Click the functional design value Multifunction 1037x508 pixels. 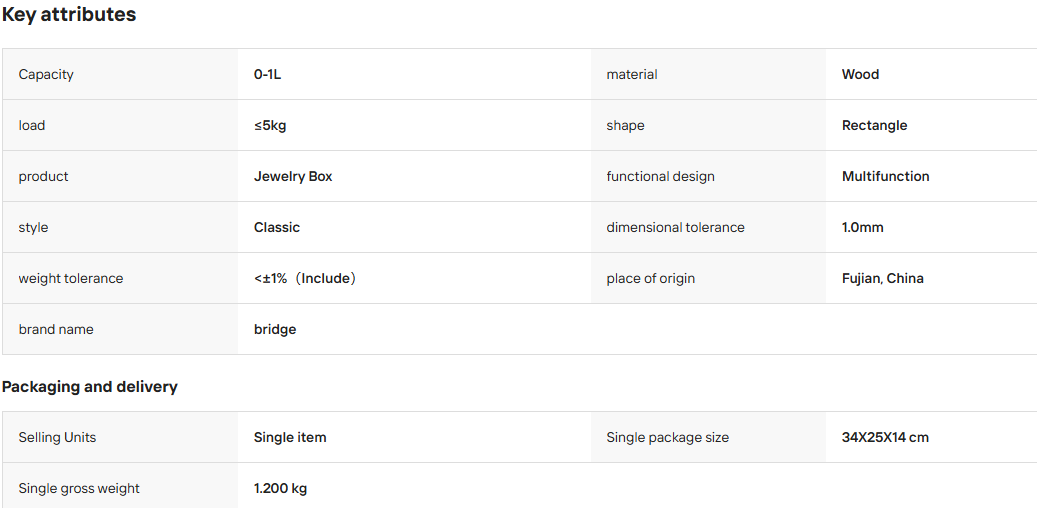tap(886, 176)
